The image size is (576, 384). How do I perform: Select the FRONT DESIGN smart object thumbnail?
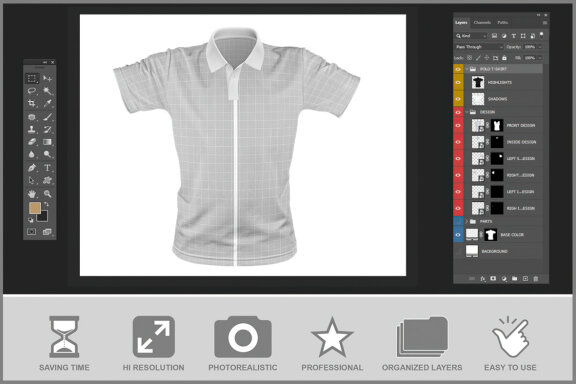point(478,125)
